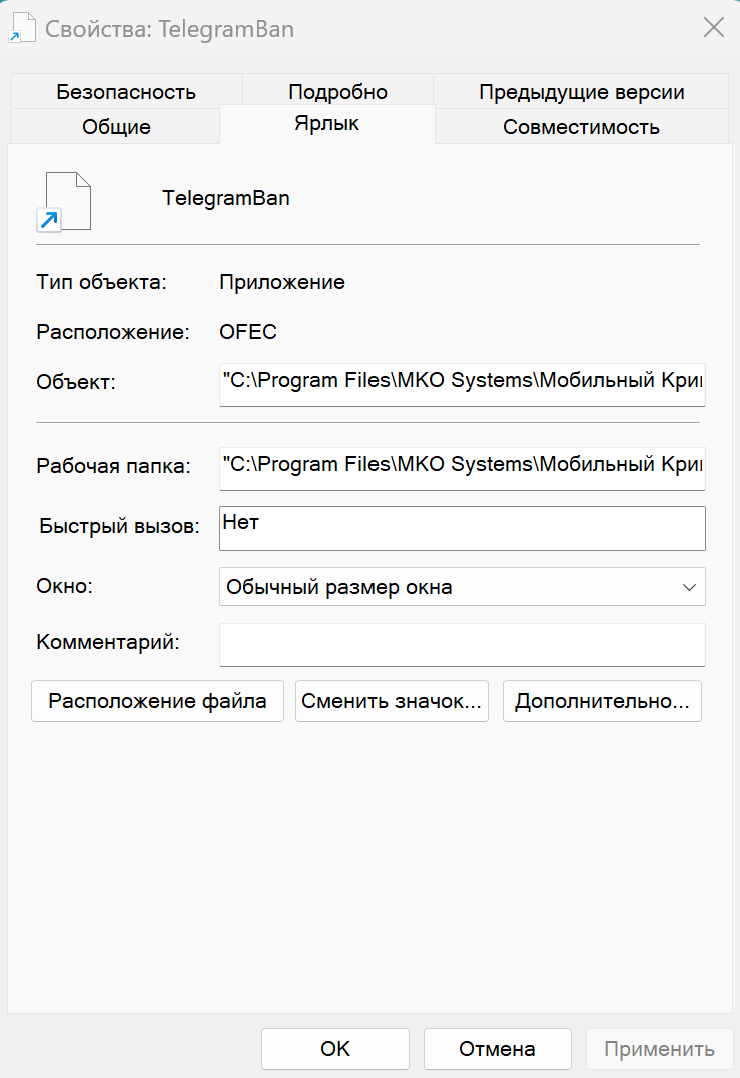Open the Окно window size dropdown

pos(462,586)
